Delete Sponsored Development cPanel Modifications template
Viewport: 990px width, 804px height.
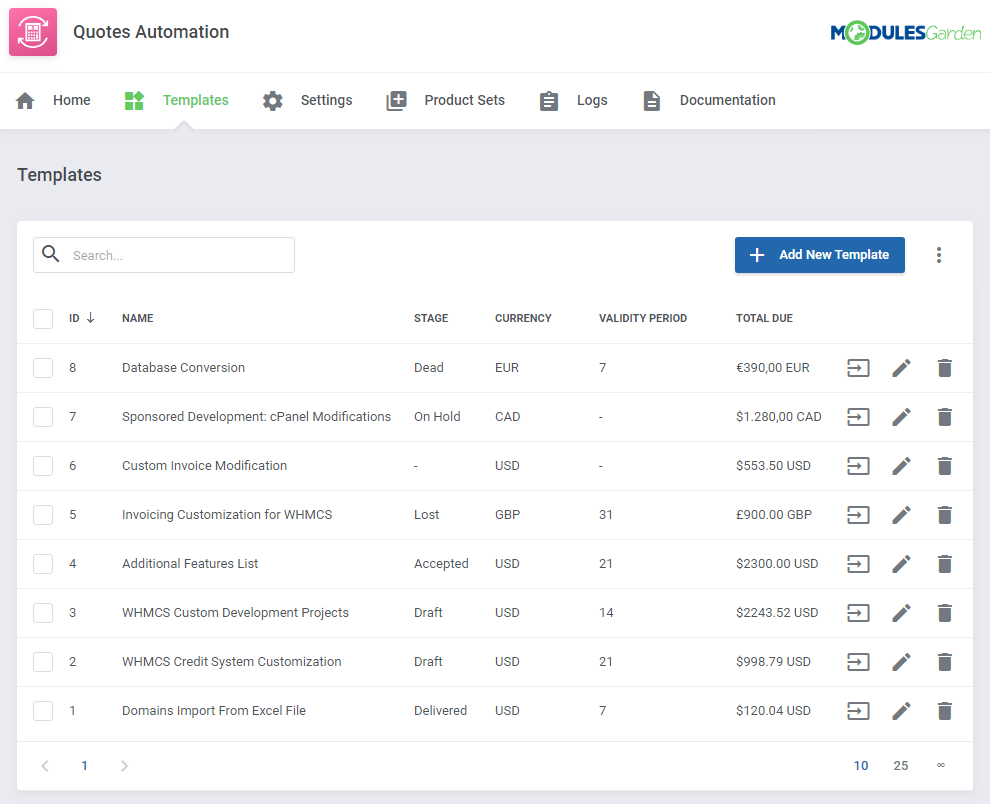[945, 417]
